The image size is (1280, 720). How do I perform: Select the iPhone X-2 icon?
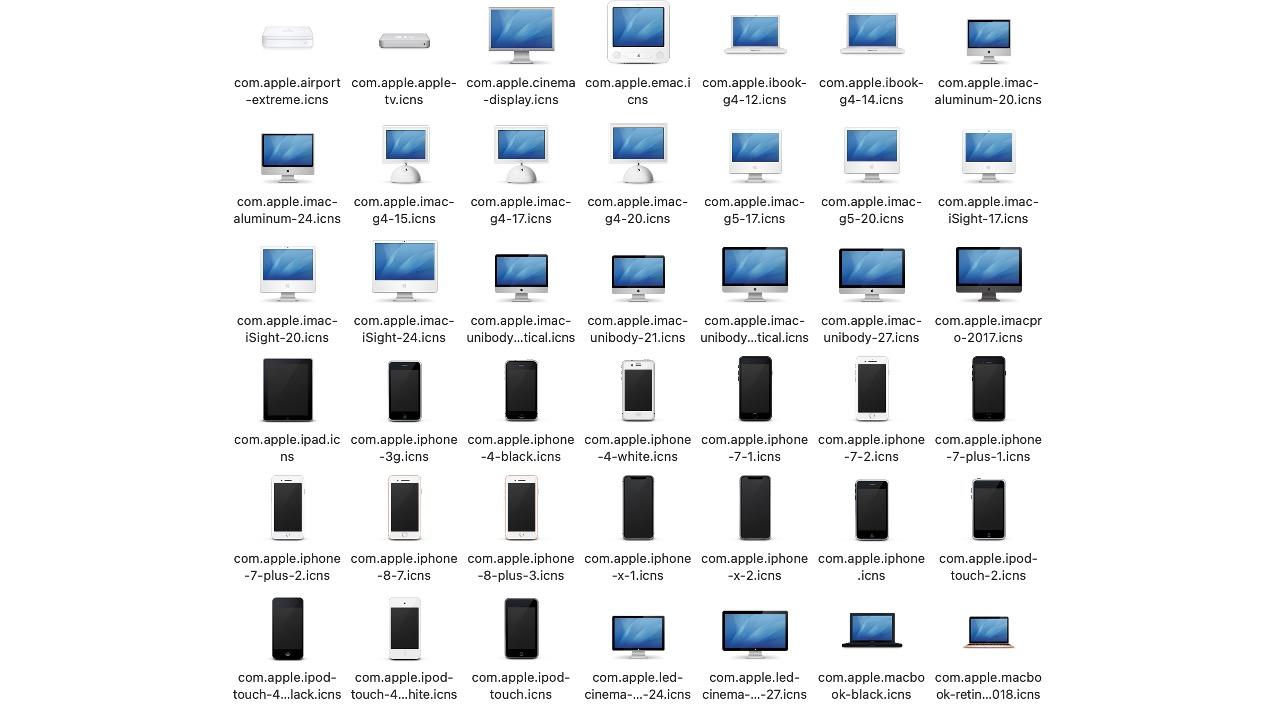pos(755,507)
